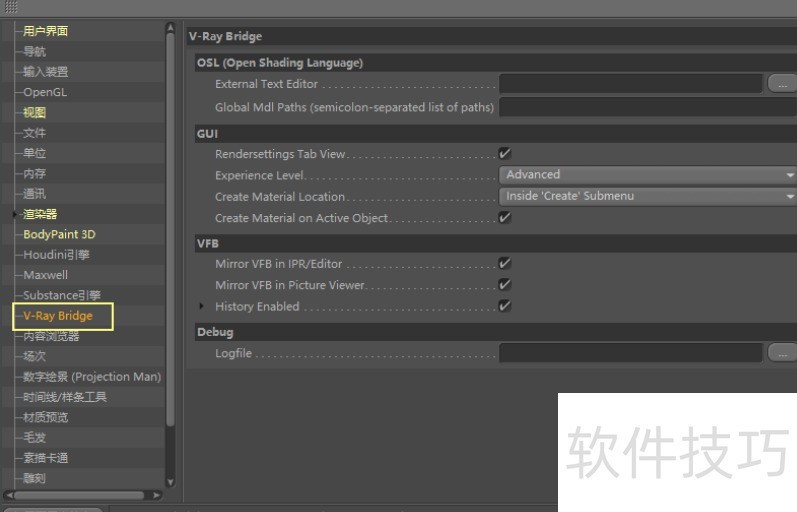797x512 pixels.
Task: Disable Create Material on Active Object
Action: [x=505, y=218]
